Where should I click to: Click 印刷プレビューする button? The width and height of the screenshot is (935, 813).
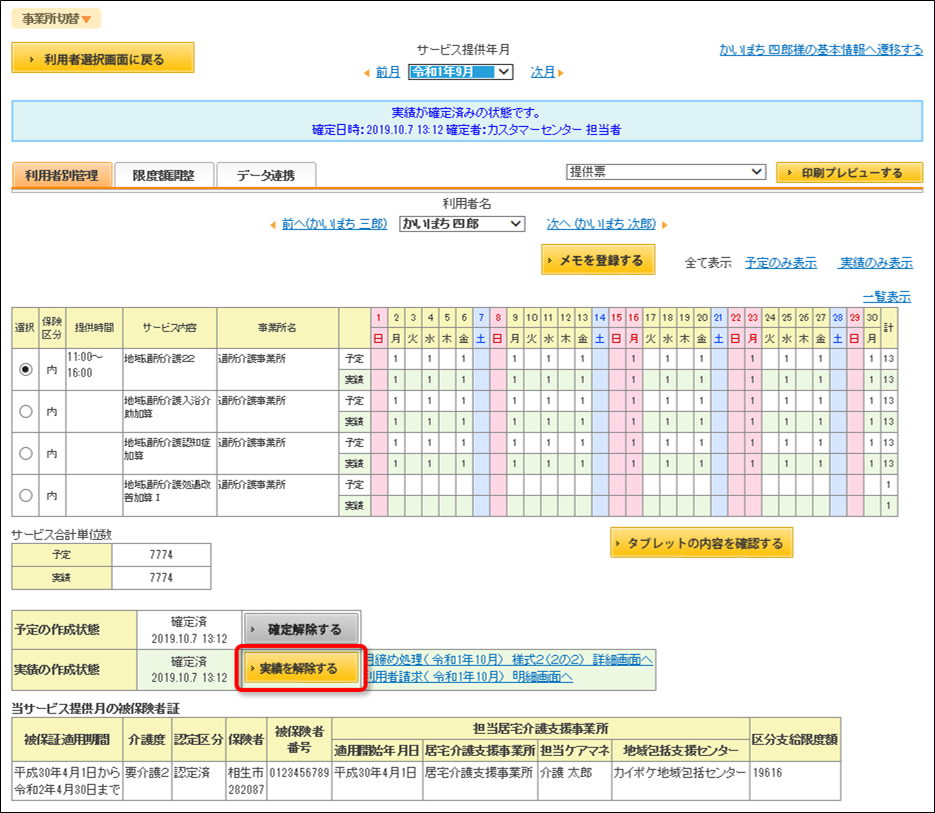click(x=849, y=172)
